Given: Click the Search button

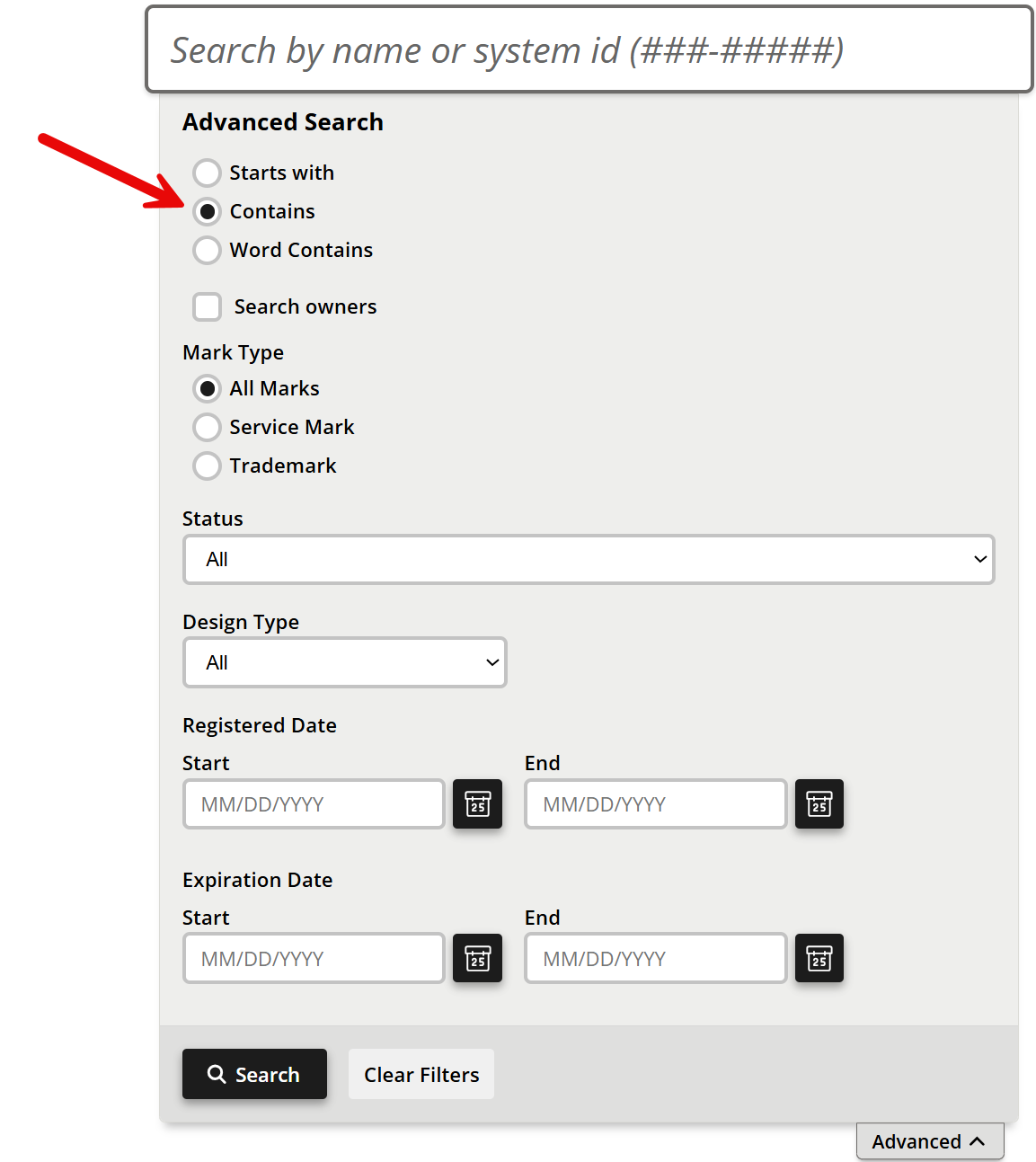Looking at the screenshot, I should click(254, 1074).
